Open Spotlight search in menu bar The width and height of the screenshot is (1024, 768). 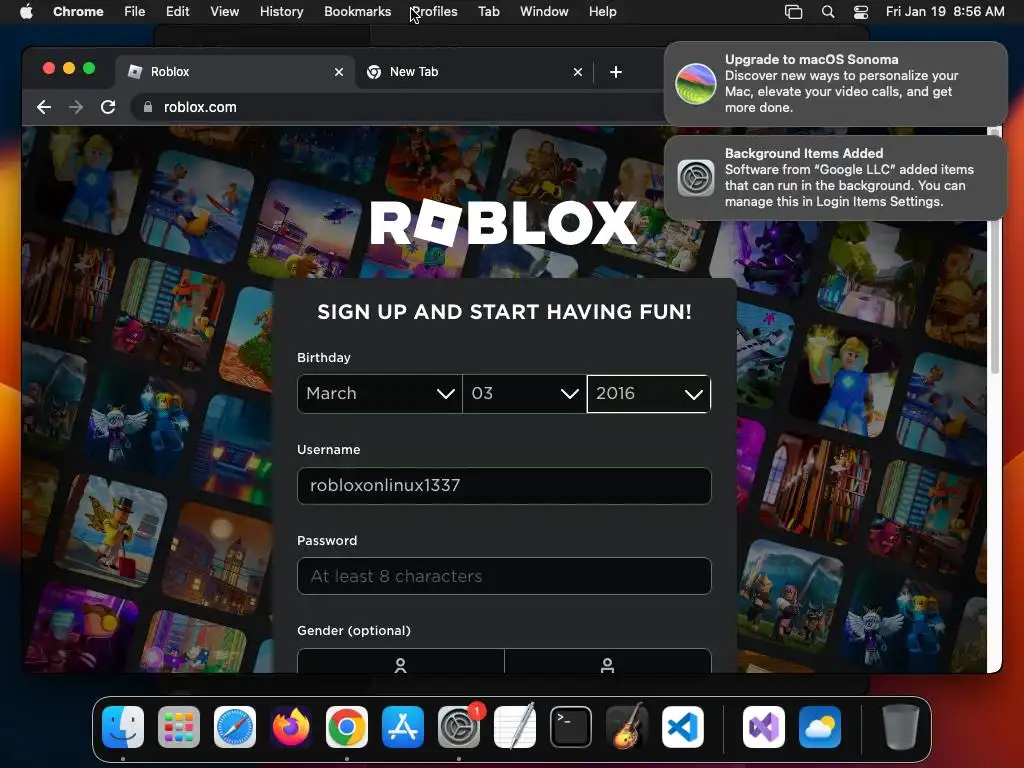tap(827, 12)
